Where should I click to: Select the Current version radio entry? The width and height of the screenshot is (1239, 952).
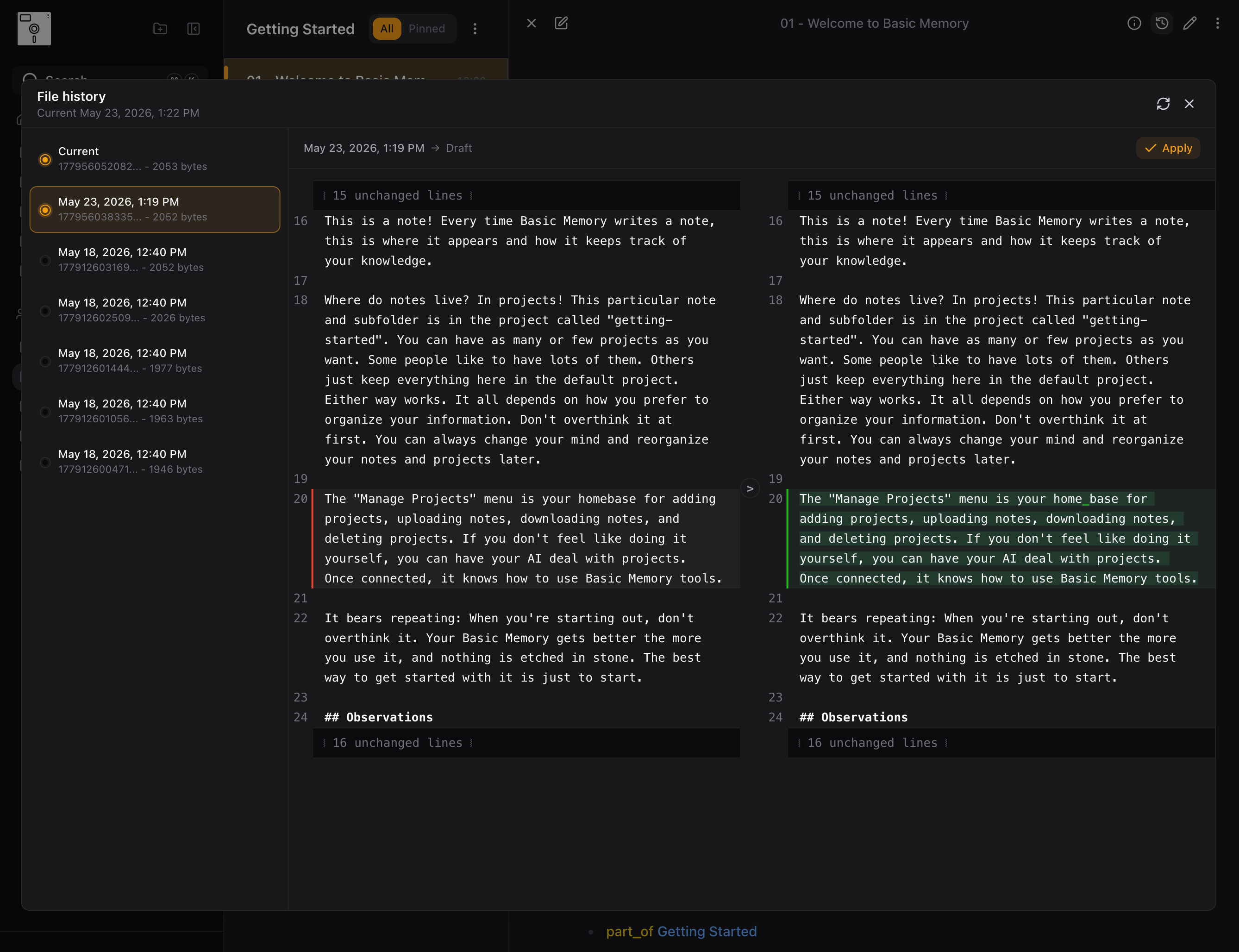tap(155, 159)
